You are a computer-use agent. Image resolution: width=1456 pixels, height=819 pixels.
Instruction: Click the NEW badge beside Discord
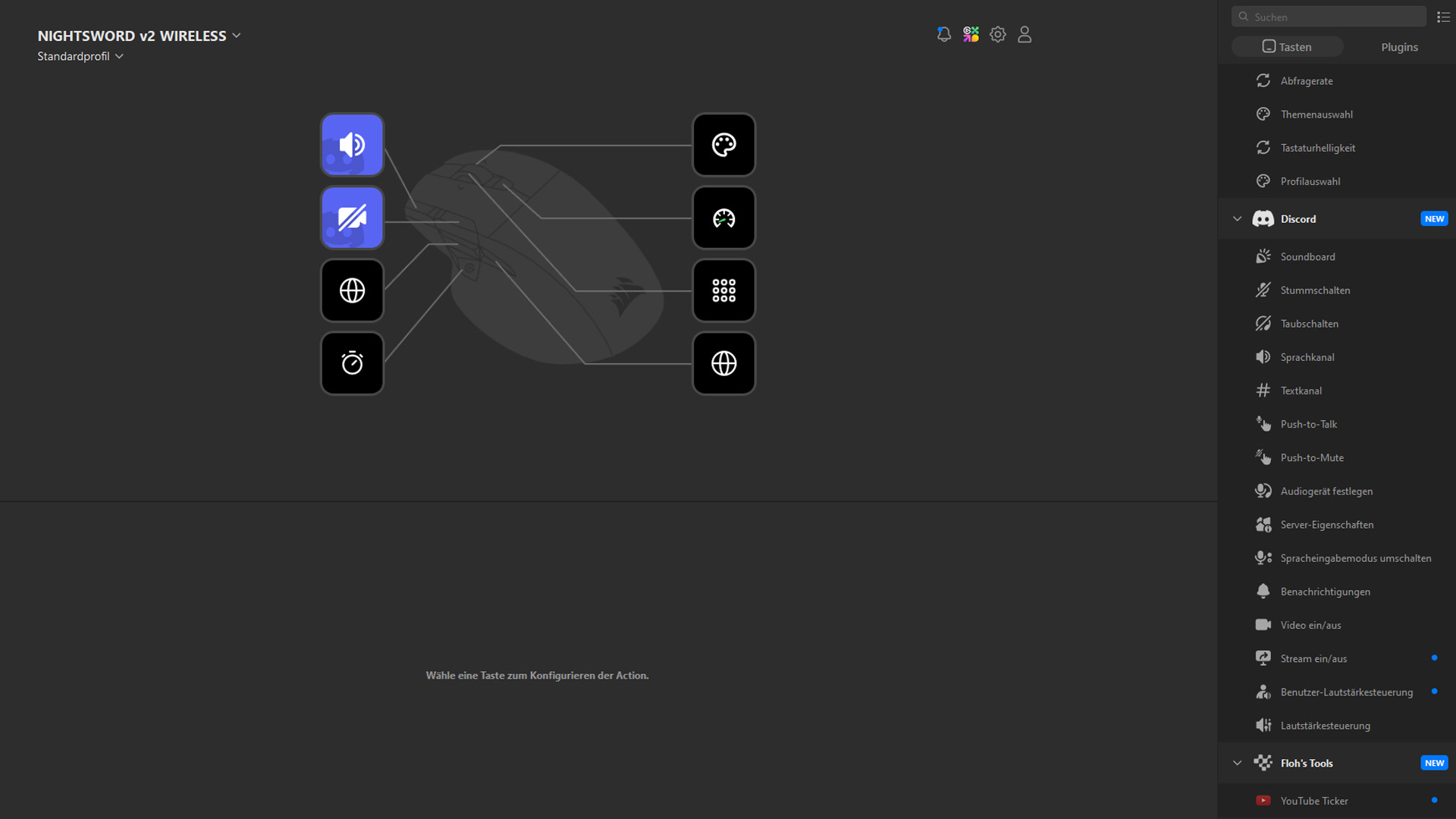pyautogui.click(x=1434, y=219)
